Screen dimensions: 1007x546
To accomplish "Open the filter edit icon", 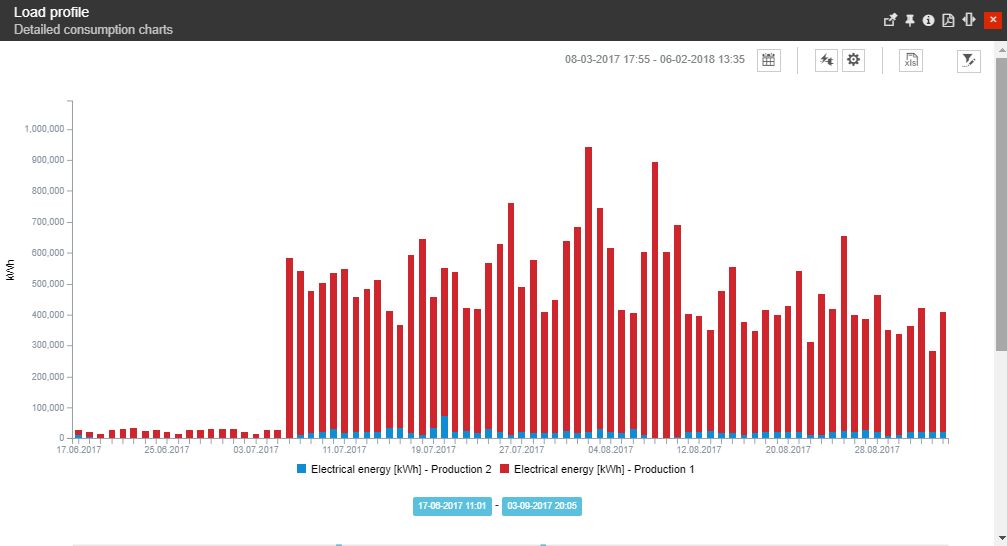I will click(x=968, y=60).
